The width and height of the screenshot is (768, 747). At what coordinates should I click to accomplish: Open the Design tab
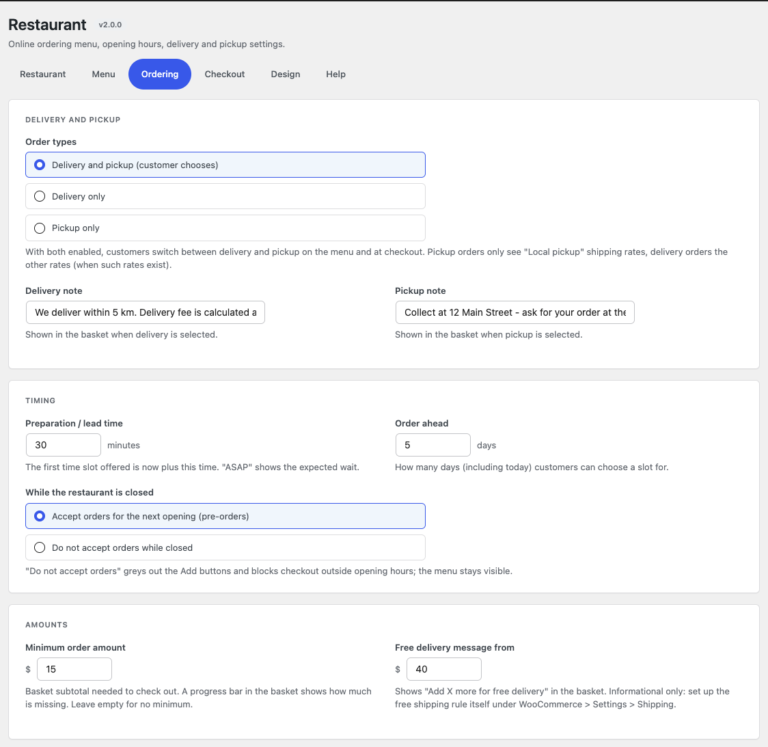click(x=286, y=74)
